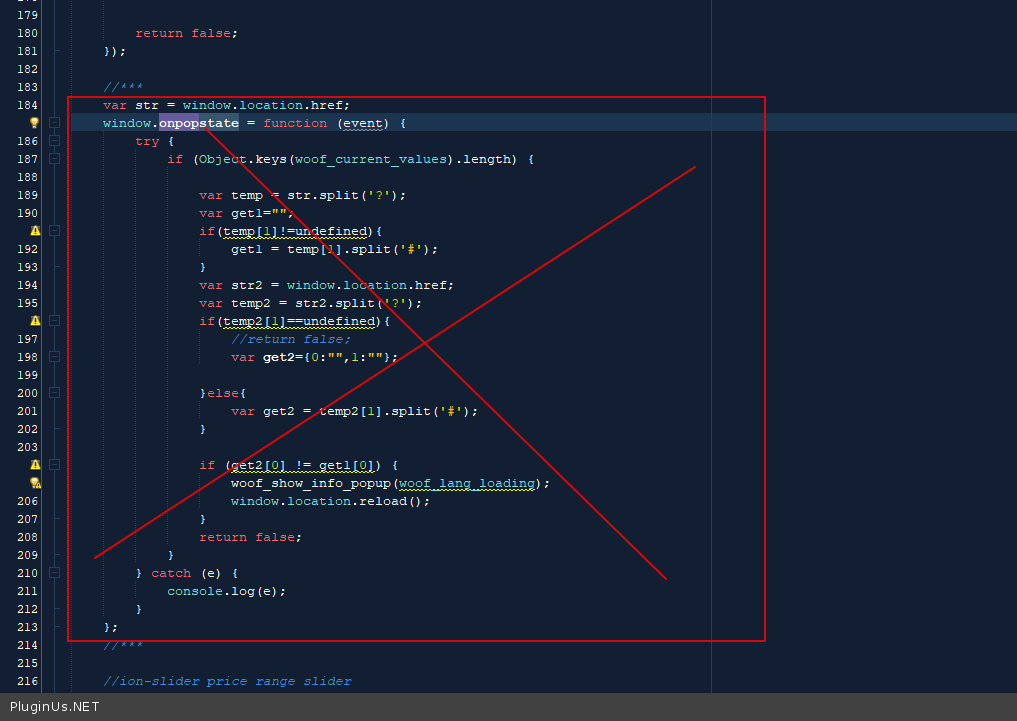The image size is (1017, 721).
Task: Click the underlined event parameter
Action: pos(363,123)
